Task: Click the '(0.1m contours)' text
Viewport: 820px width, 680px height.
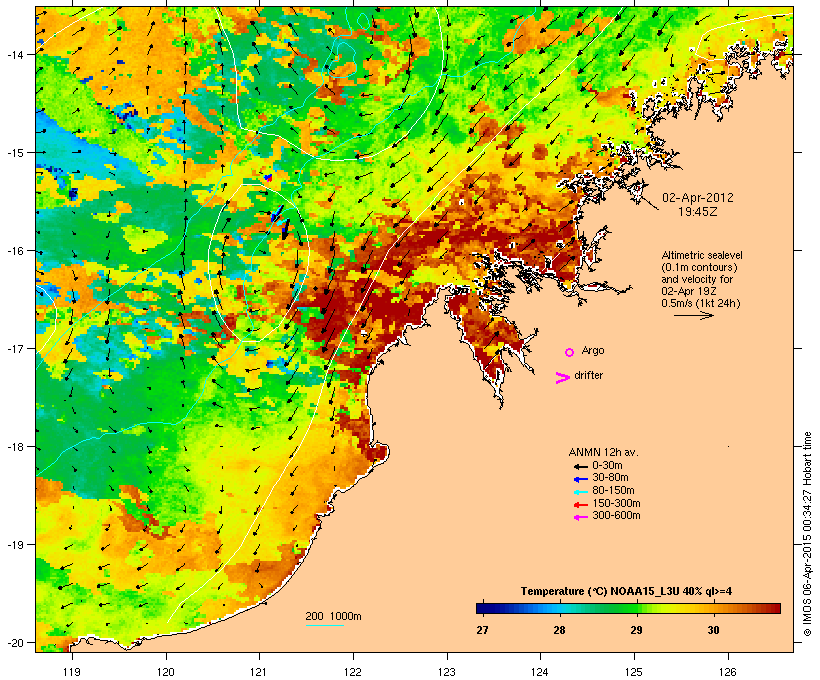Action: 699,267
